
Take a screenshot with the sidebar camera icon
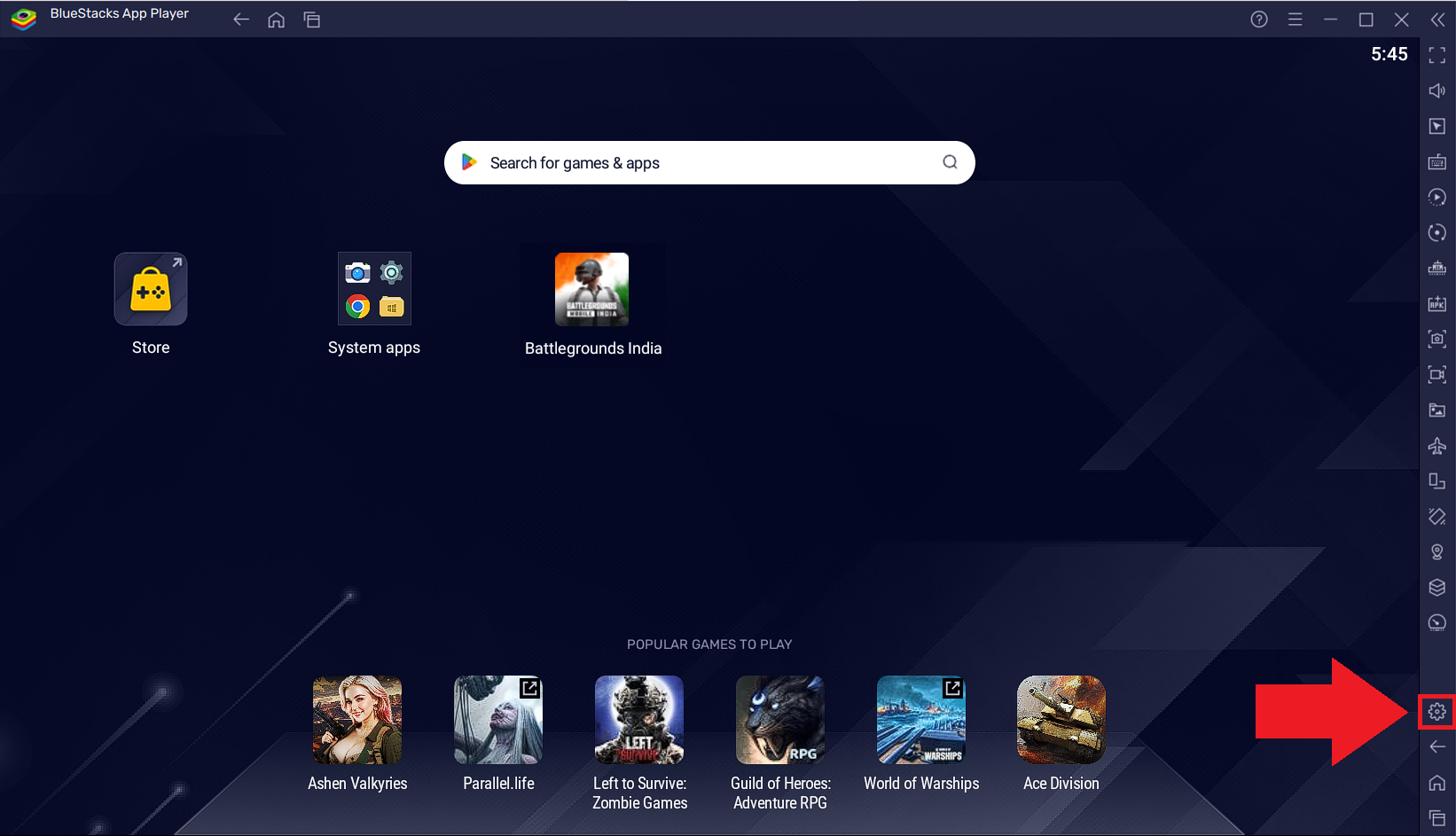click(1437, 339)
